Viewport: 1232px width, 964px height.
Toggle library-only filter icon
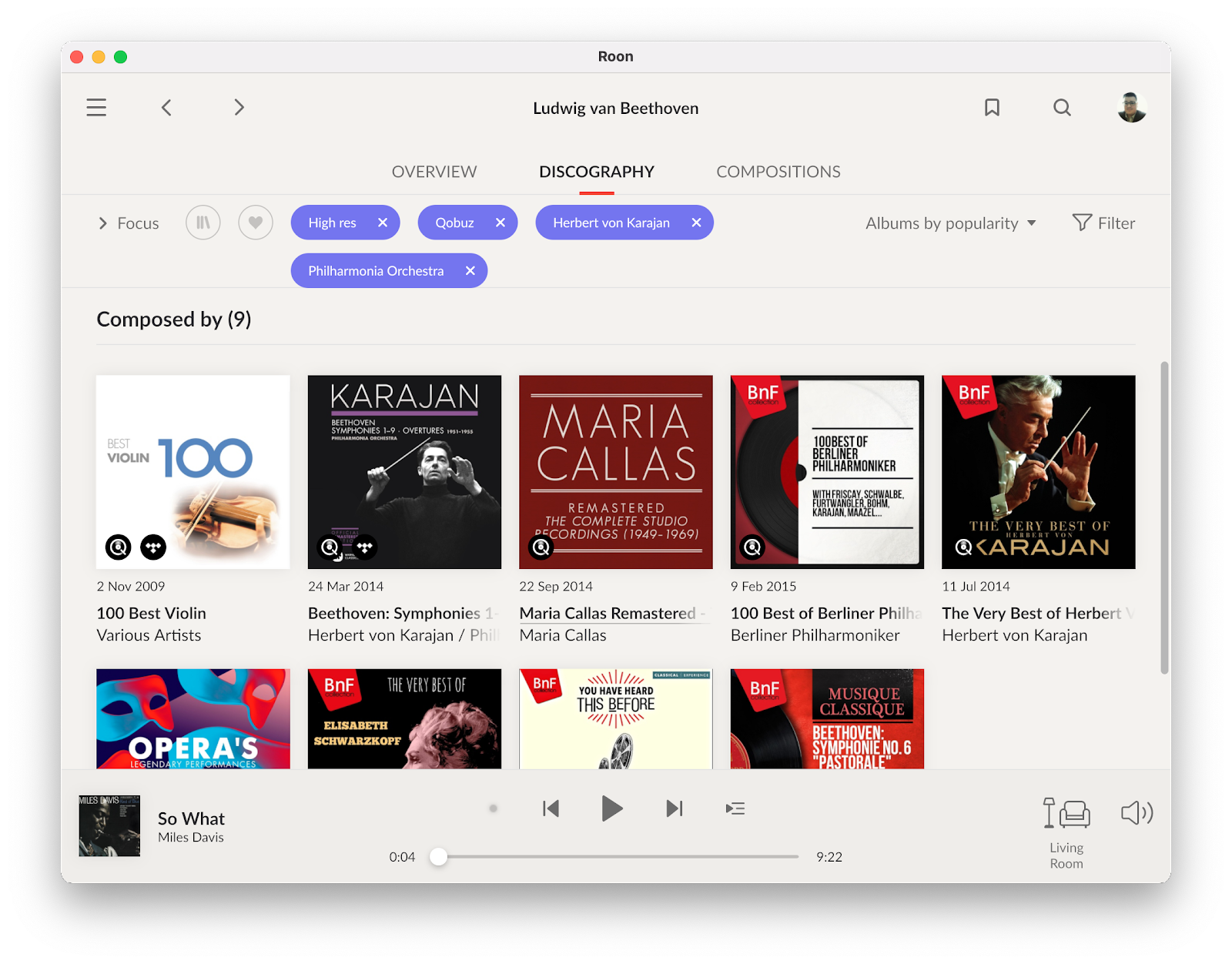203,223
